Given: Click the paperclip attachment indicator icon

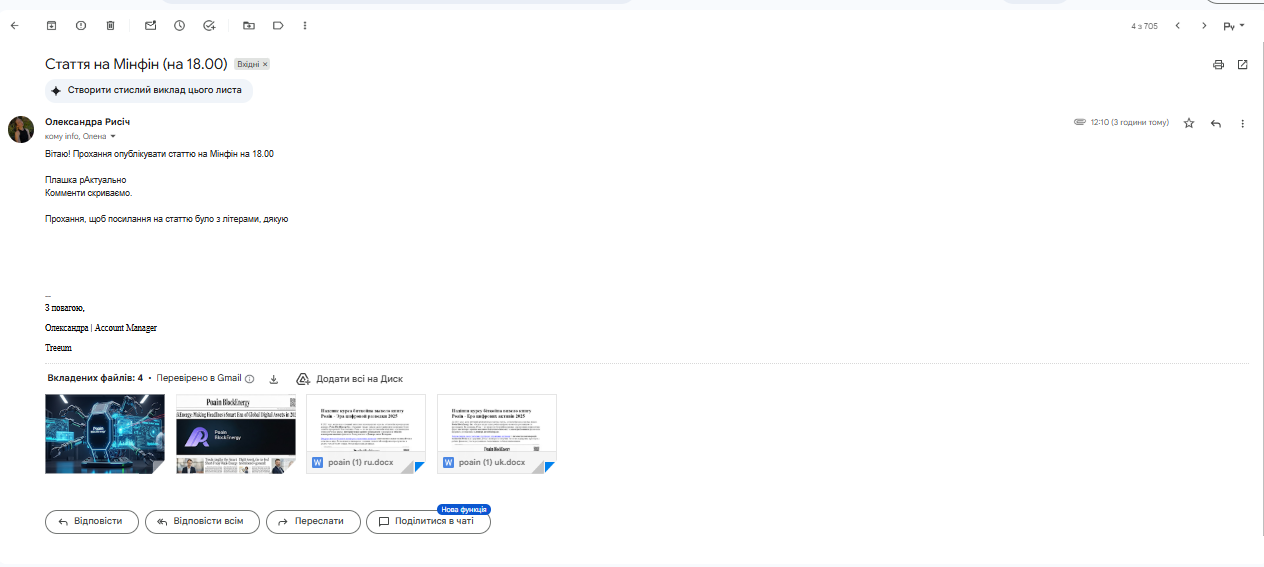Looking at the screenshot, I should [1079, 123].
